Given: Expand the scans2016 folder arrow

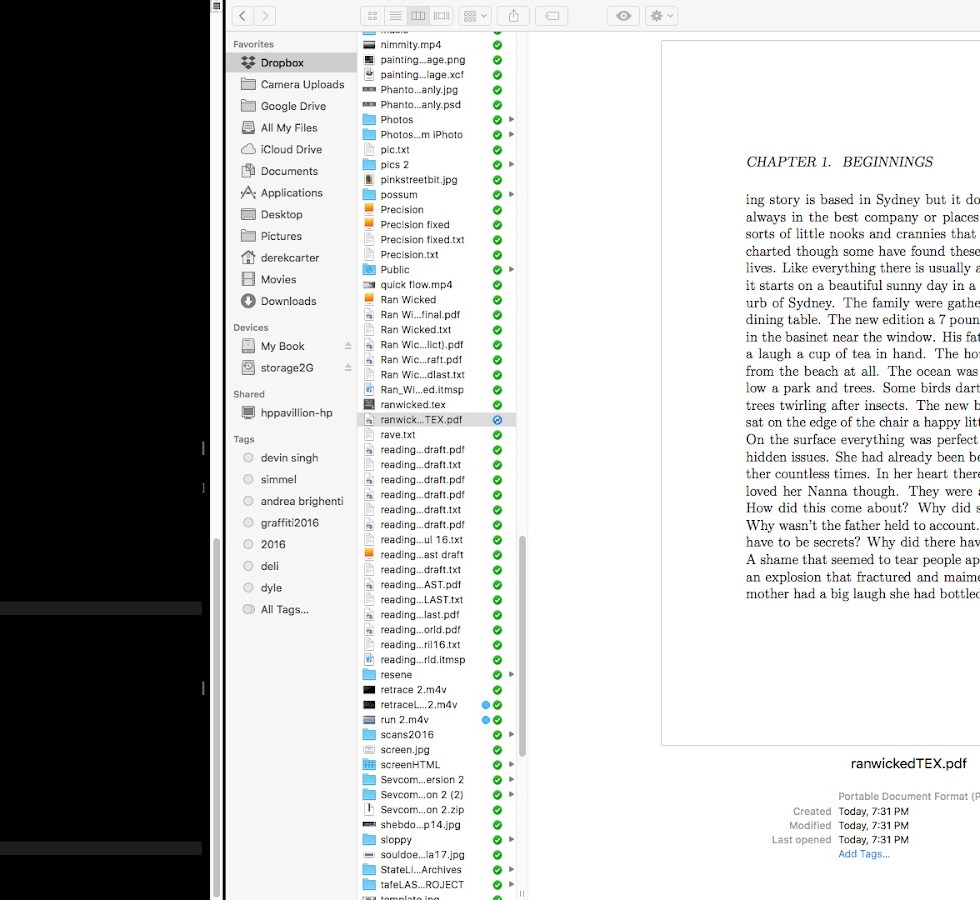Looking at the screenshot, I should pyautogui.click(x=511, y=735).
